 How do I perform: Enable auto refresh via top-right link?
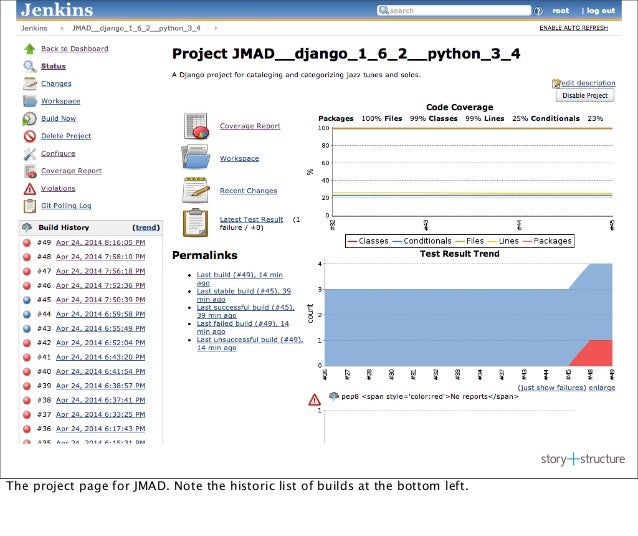[573, 28]
